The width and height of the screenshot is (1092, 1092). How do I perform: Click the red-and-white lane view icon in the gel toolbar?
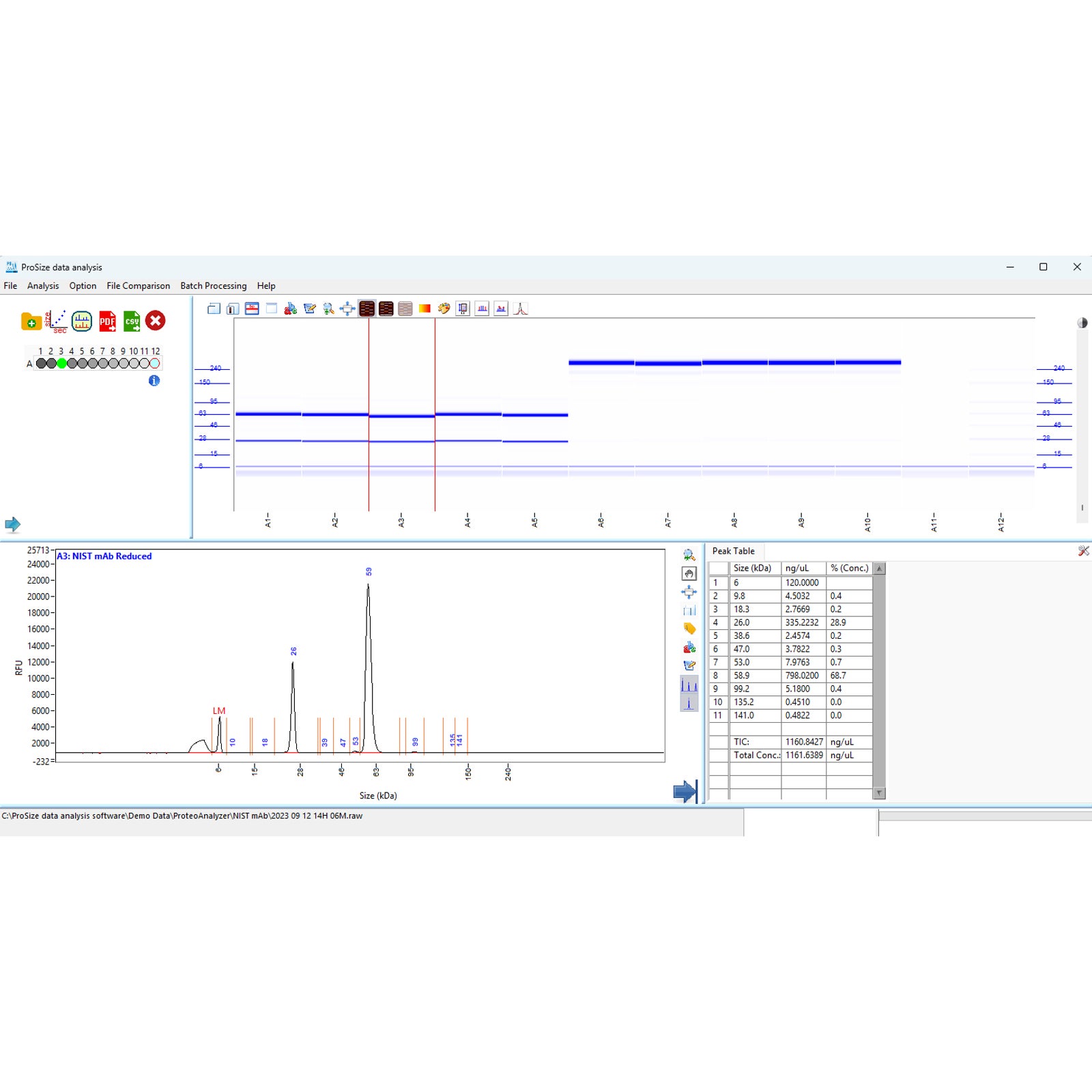click(252, 309)
